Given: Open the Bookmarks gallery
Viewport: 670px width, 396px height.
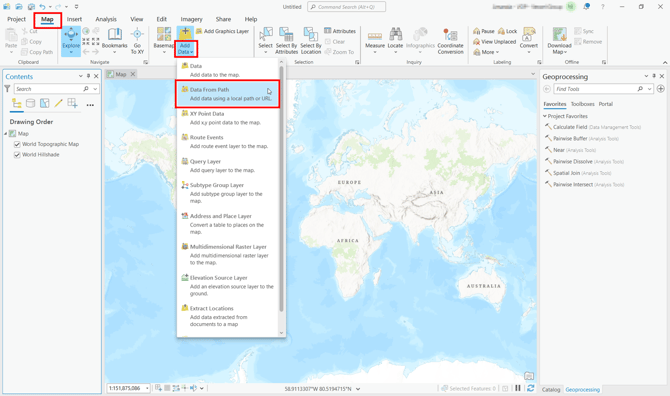Looking at the screenshot, I should (115, 41).
